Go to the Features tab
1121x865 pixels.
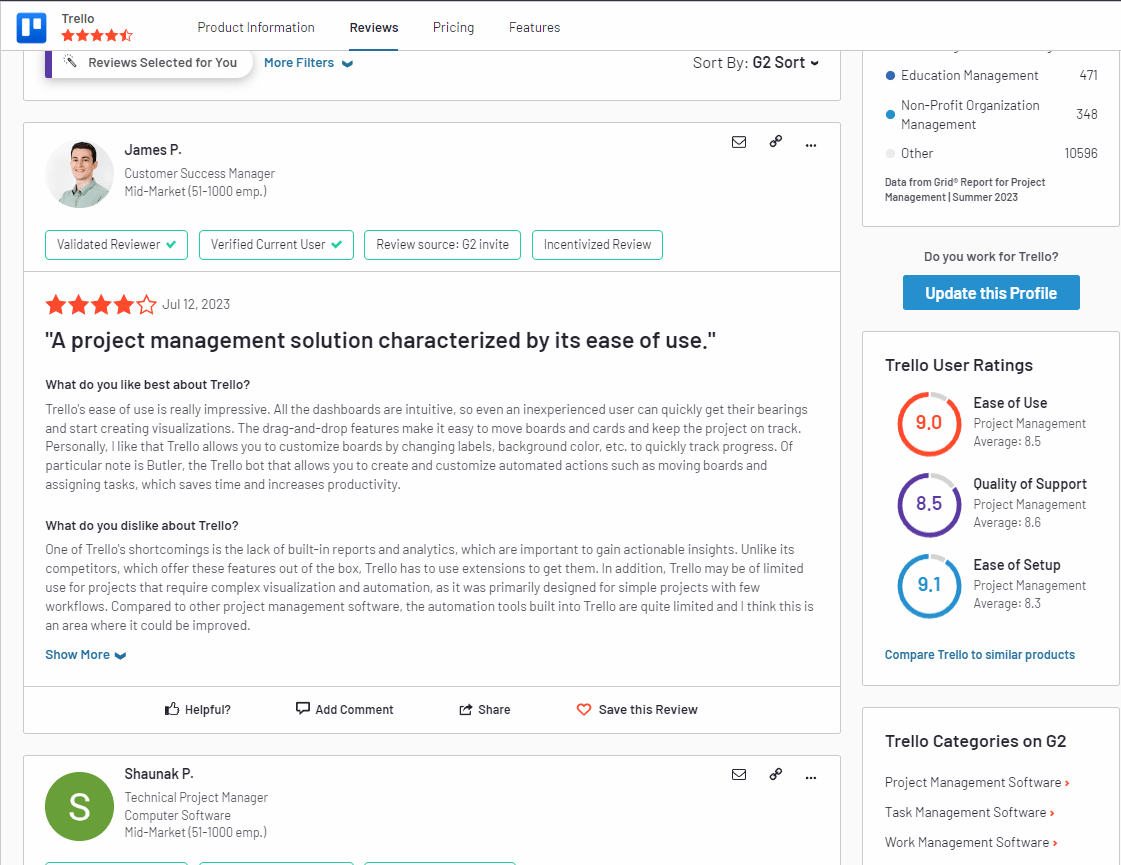click(534, 27)
